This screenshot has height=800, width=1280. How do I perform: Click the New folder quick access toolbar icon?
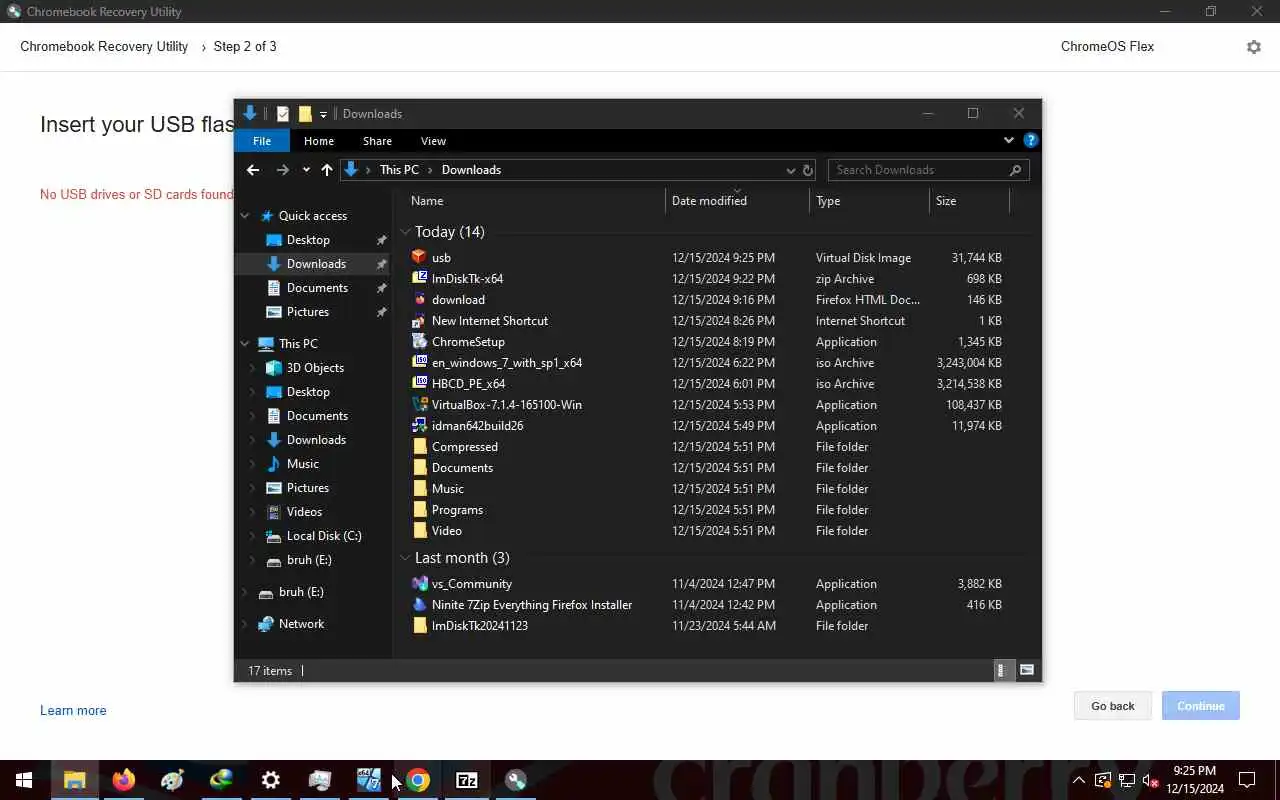click(x=305, y=114)
